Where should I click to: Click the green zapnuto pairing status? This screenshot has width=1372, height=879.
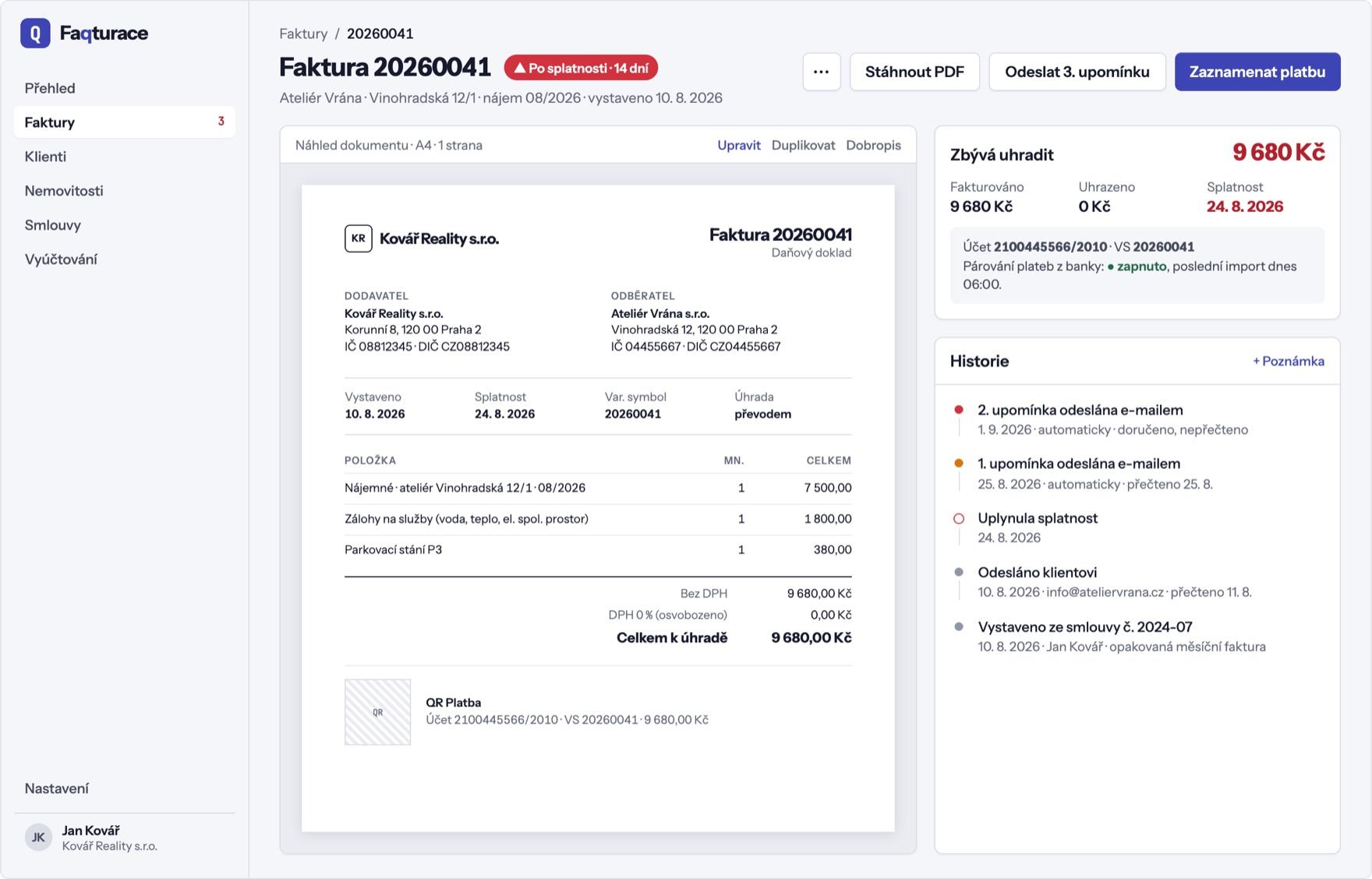[x=1137, y=267]
